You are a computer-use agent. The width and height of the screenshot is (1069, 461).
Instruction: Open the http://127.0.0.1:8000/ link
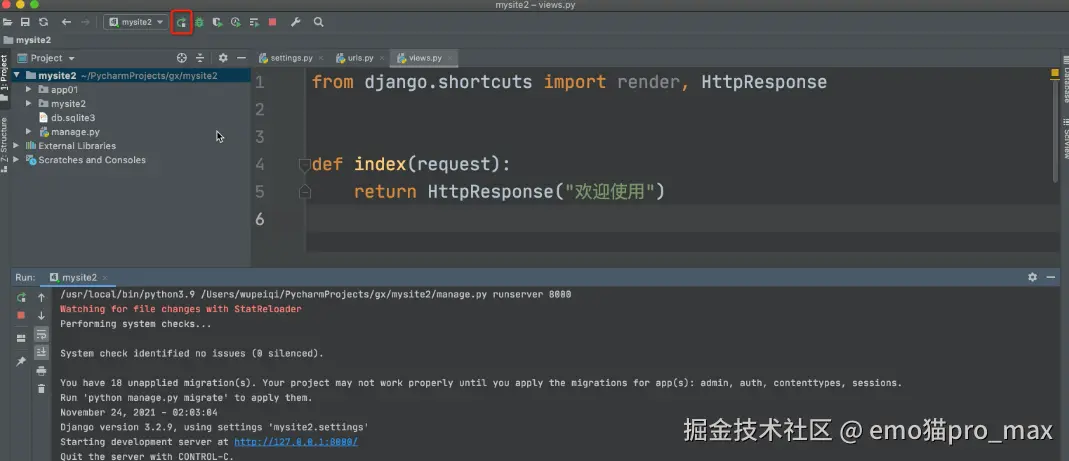296,442
